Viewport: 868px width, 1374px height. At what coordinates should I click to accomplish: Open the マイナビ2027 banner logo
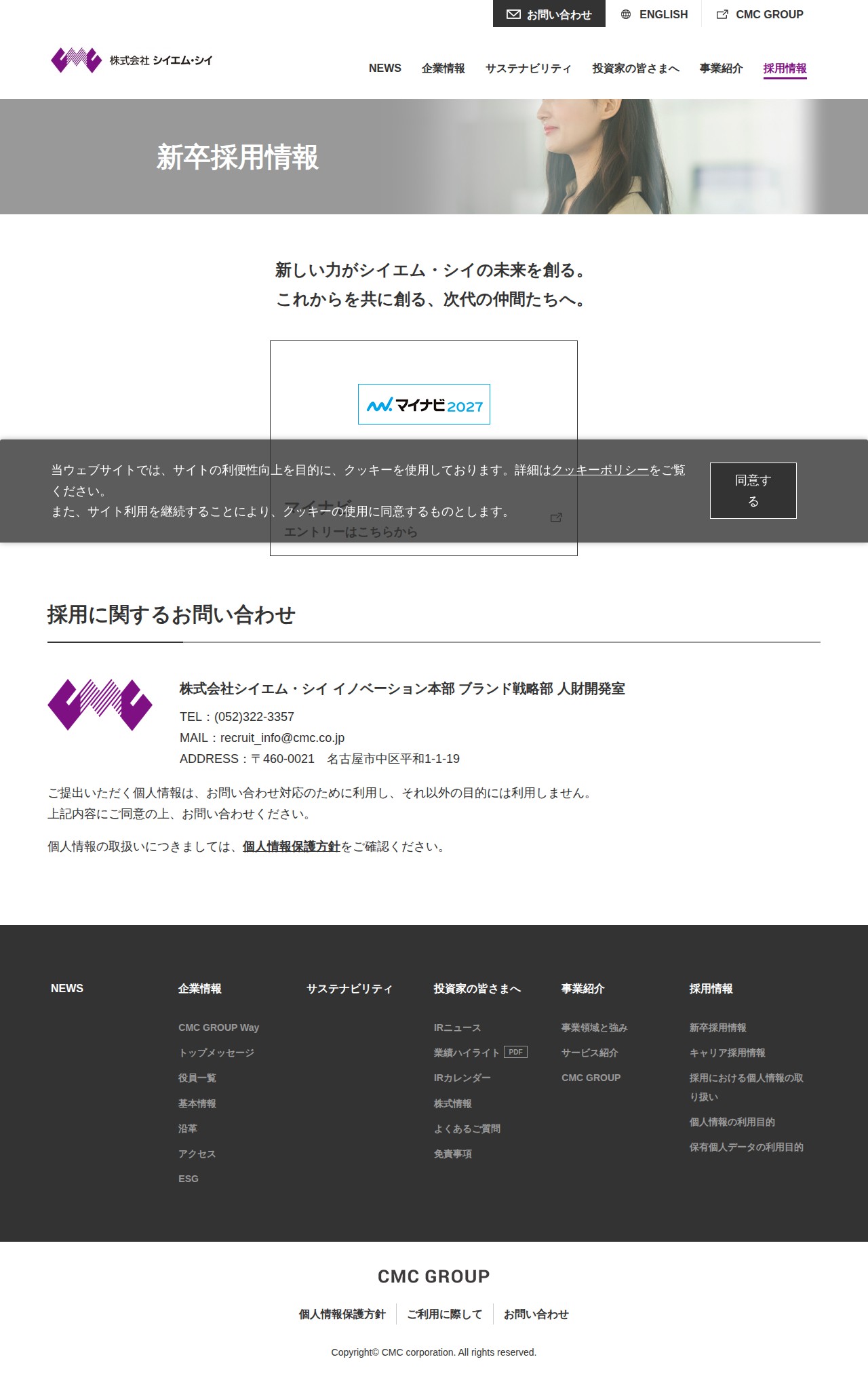(x=424, y=404)
